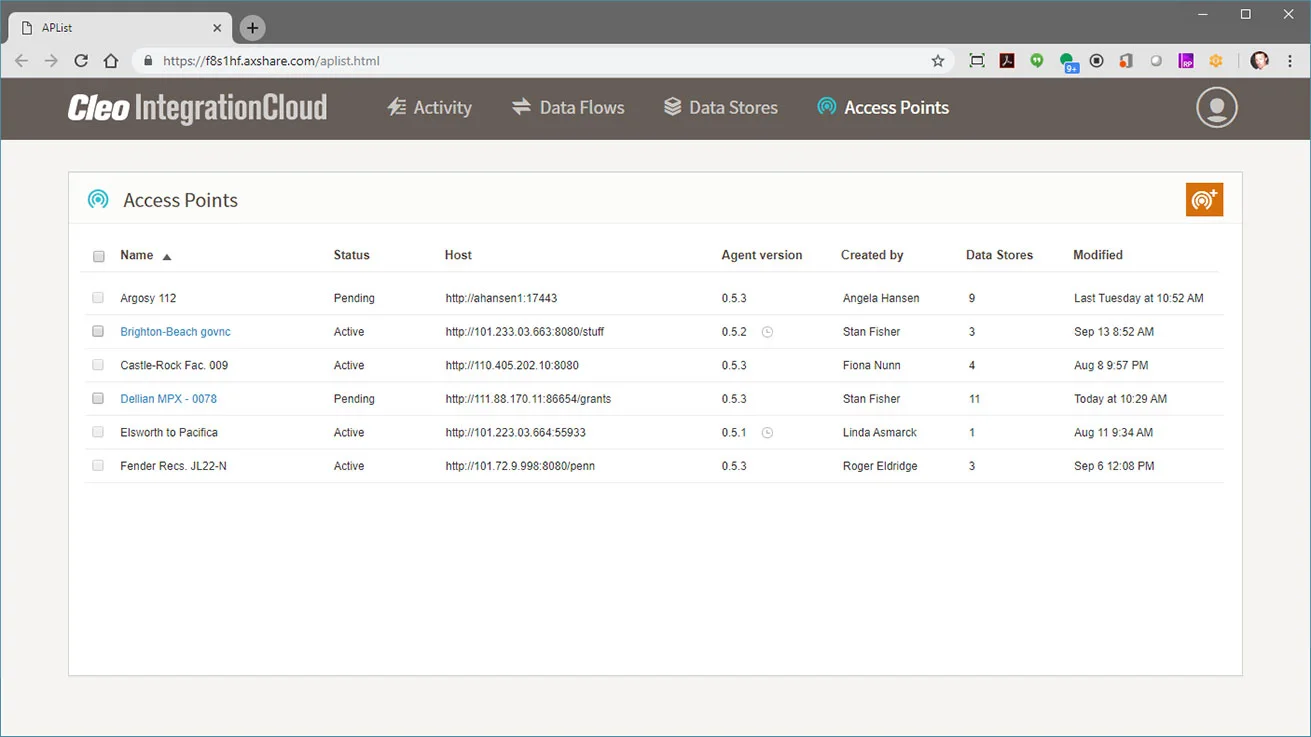Click the Today at 10:29 AM cell
This screenshot has height=737, width=1311.
click(x=1120, y=399)
